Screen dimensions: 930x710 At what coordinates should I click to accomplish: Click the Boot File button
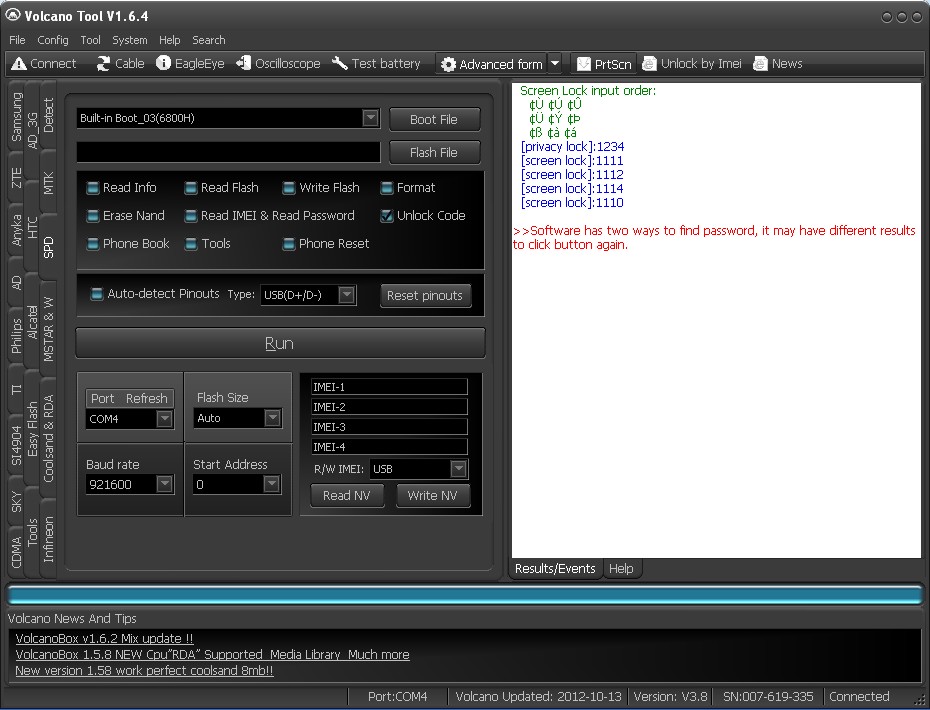pos(434,119)
